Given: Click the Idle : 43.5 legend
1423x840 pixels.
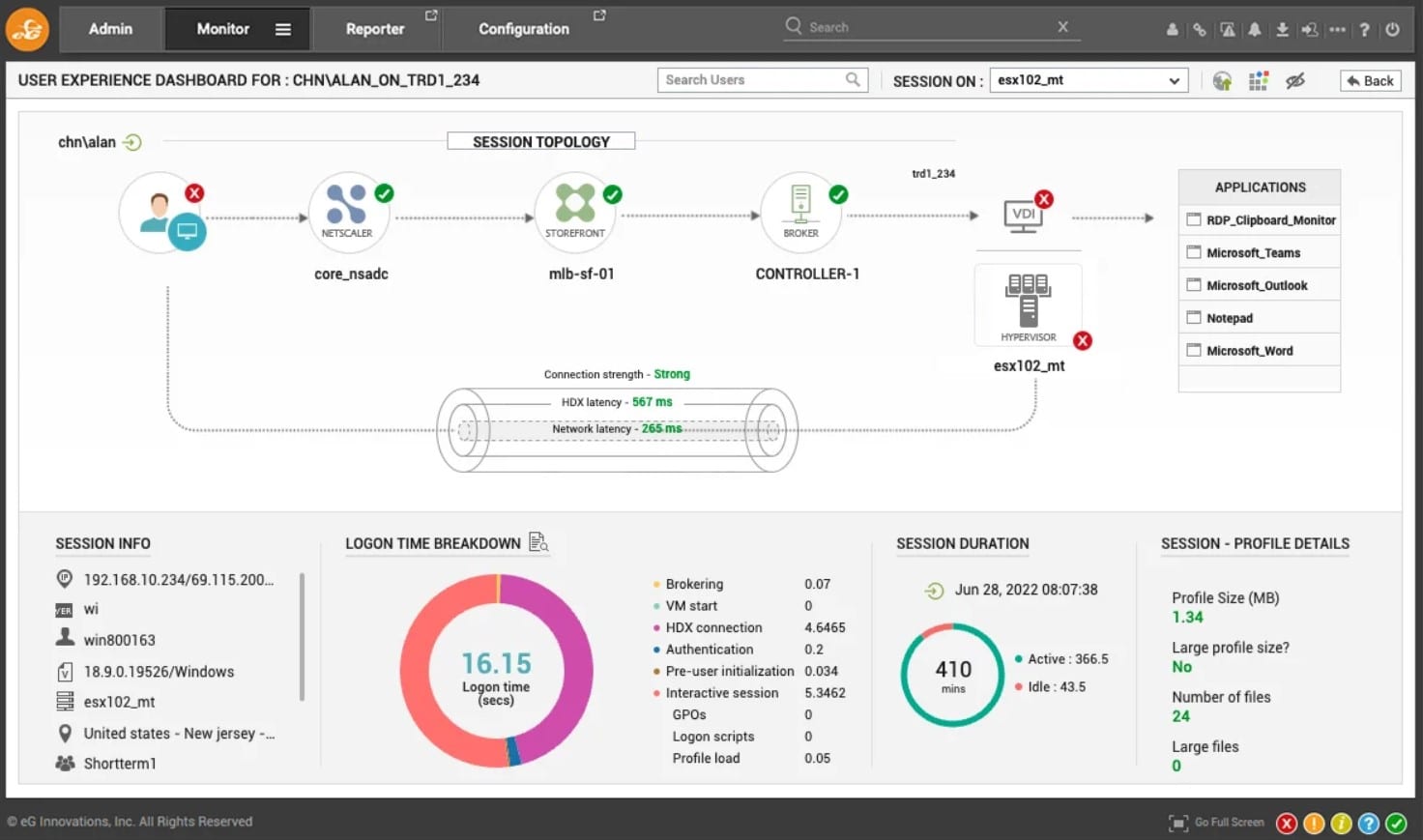Looking at the screenshot, I should 1050,687.
